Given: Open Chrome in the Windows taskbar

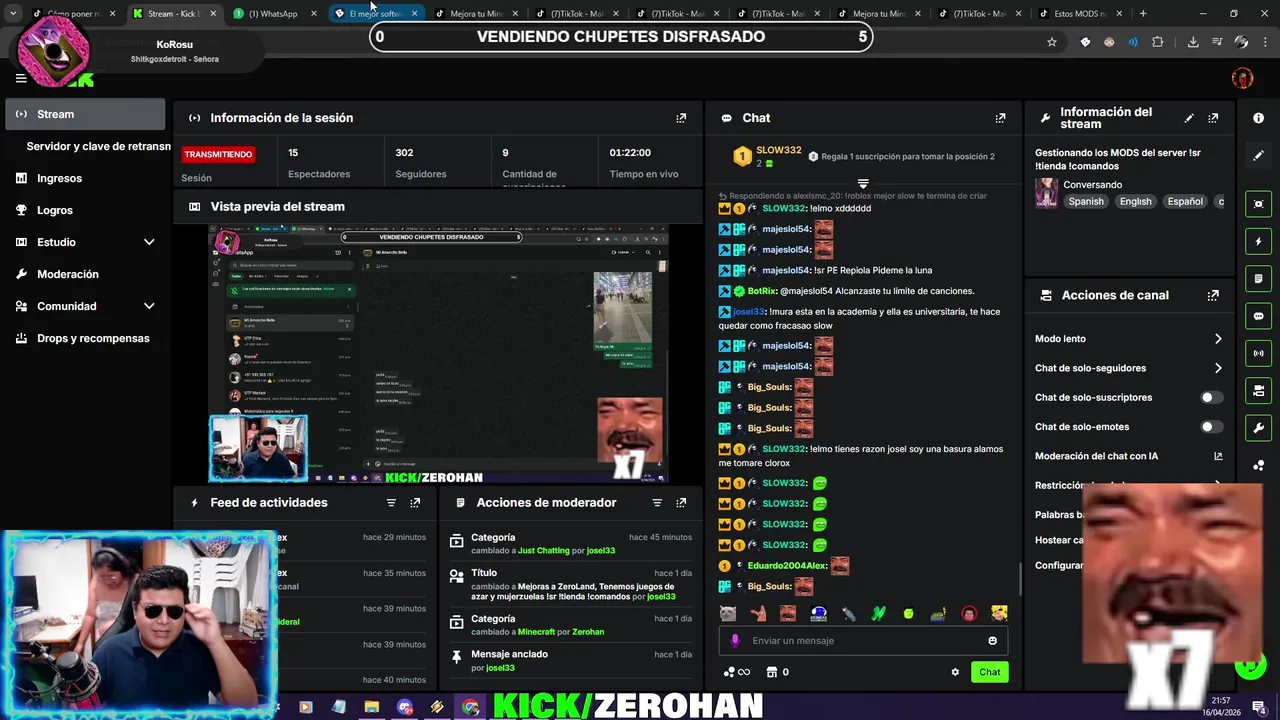Looking at the screenshot, I should coord(470,707).
